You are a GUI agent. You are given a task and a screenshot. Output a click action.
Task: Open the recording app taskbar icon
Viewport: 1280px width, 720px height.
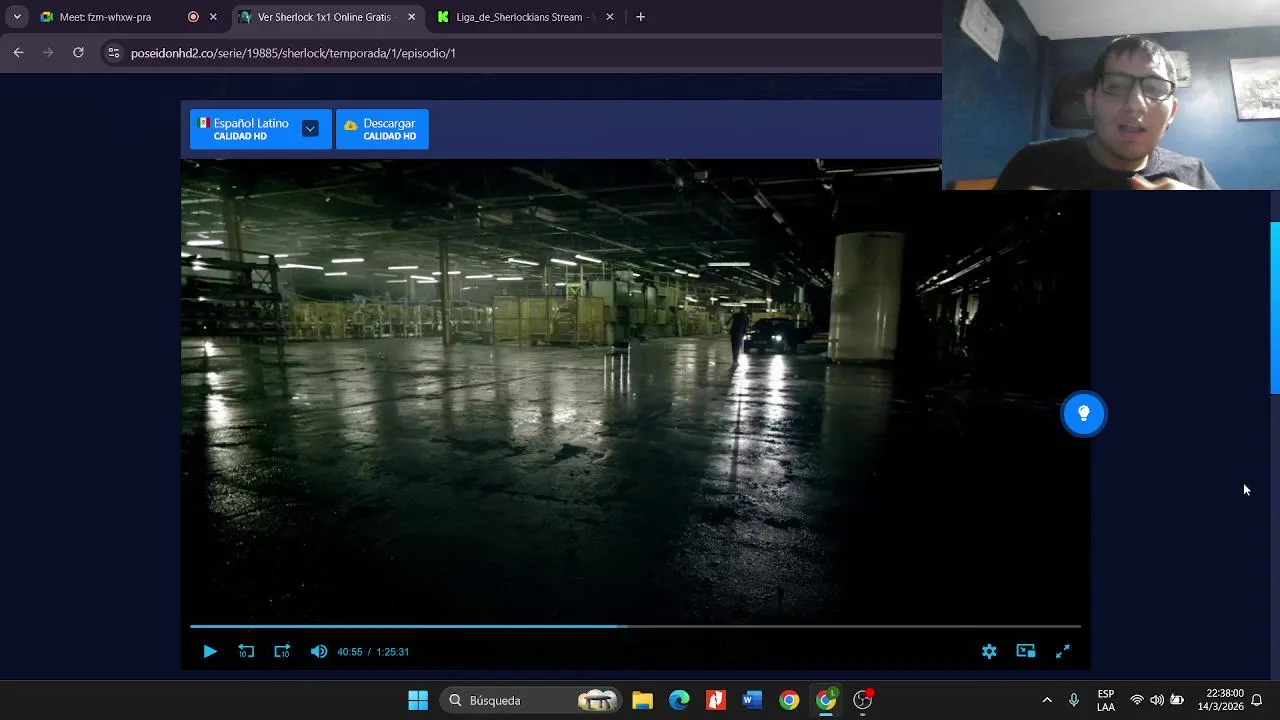coord(863,700)
